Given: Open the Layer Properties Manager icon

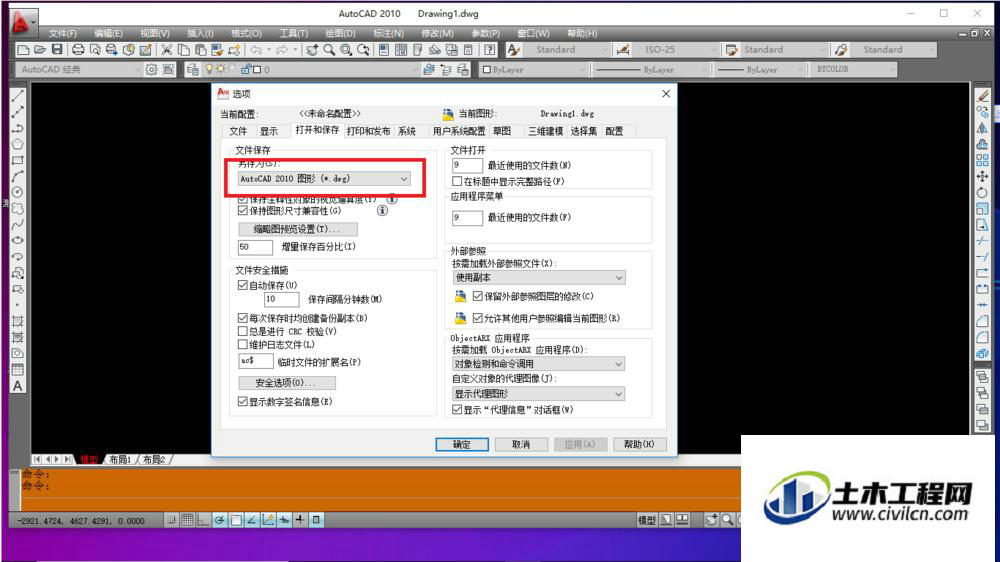Looking at the screenshot, I should tap(193, 70).
